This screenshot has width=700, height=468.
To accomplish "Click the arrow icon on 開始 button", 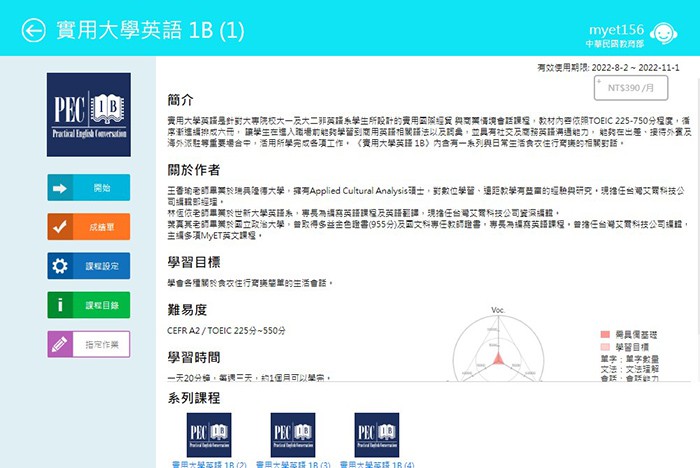I will point(60,188).
